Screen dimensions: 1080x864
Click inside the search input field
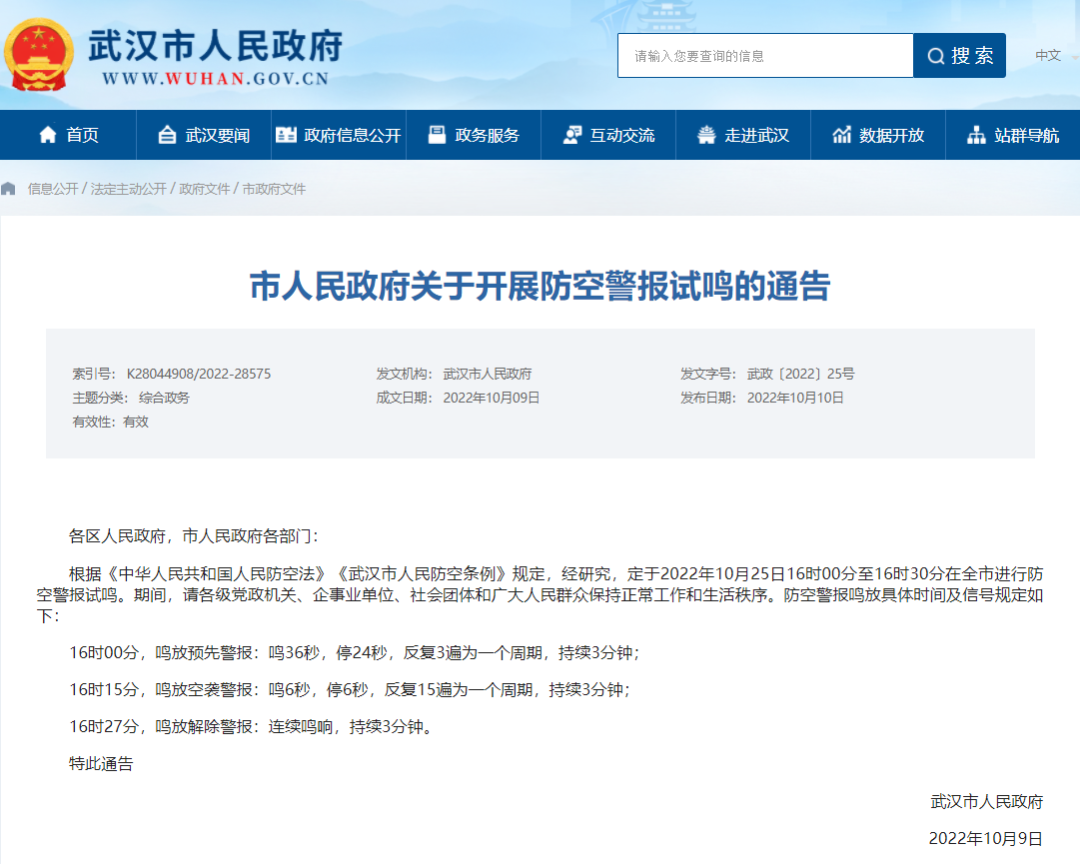[765, 55]
